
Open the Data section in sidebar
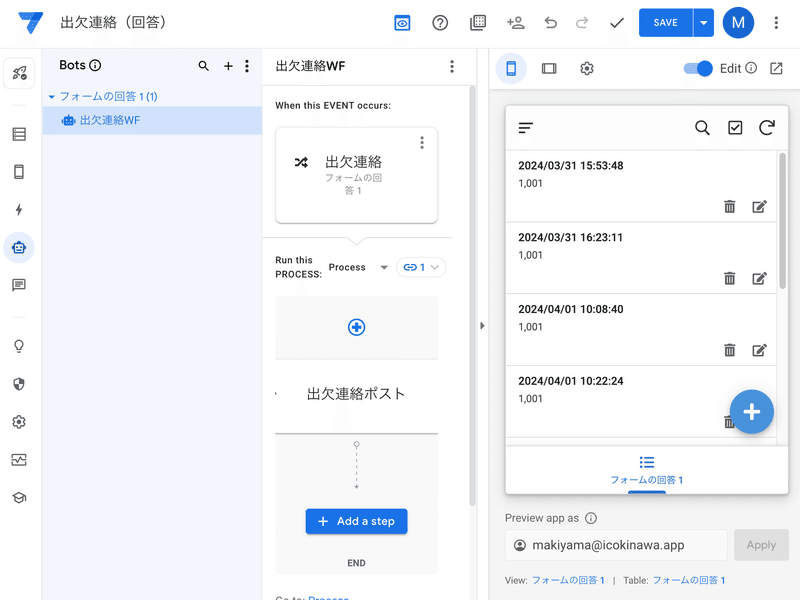coord(19,134)
